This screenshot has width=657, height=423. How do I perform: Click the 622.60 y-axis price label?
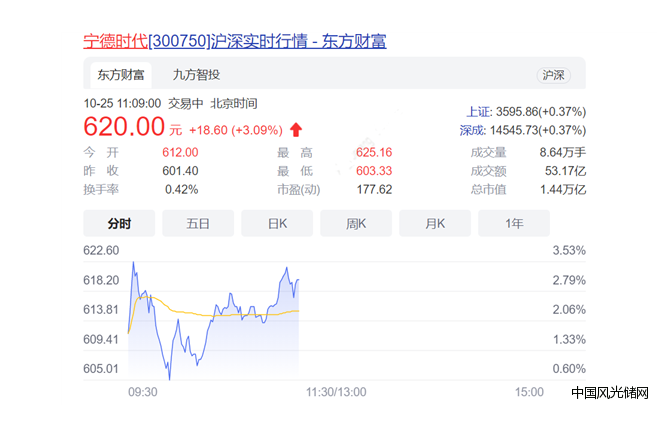click(101, 250)
